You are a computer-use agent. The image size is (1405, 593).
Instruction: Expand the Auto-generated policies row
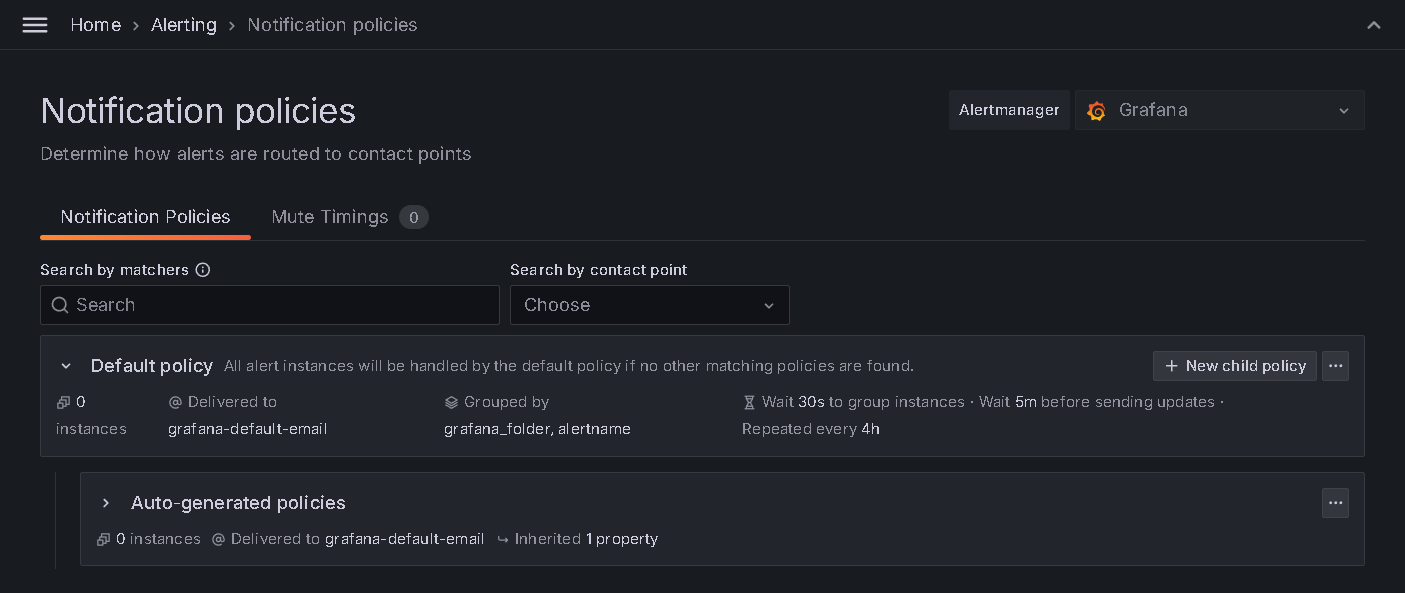point(106,503)
